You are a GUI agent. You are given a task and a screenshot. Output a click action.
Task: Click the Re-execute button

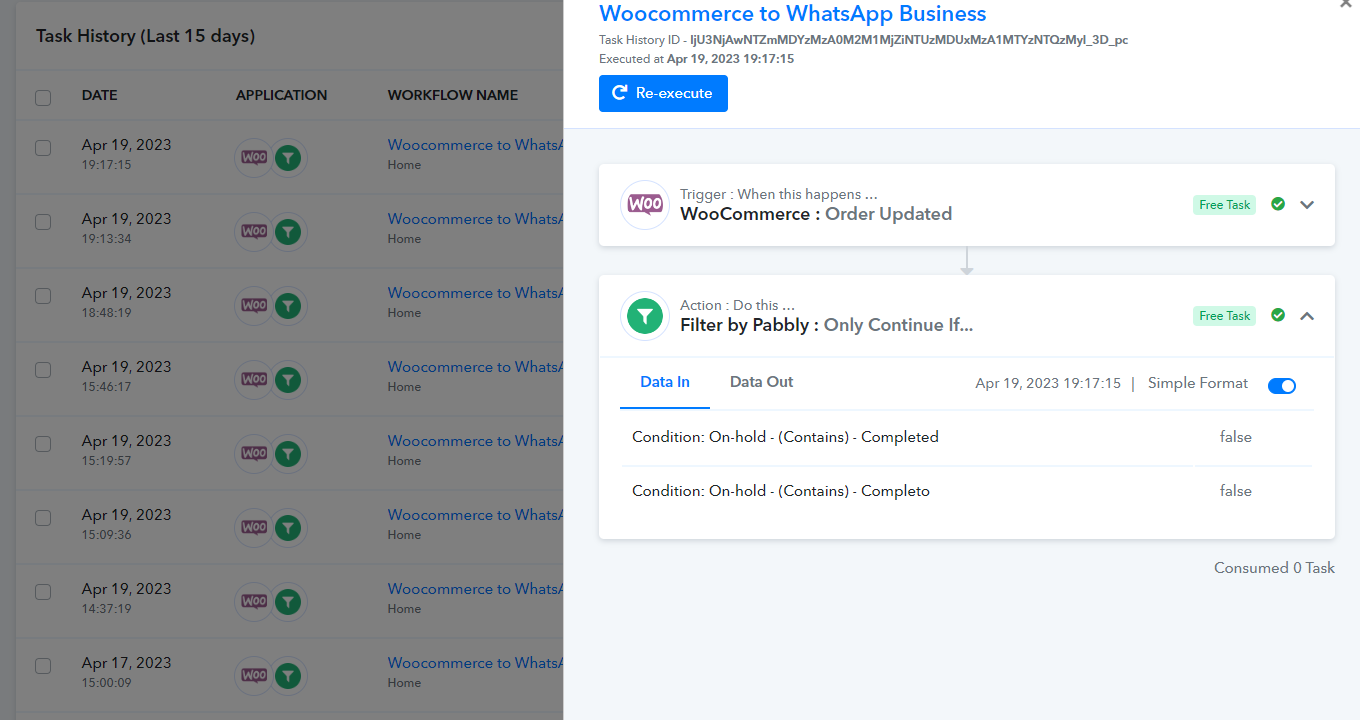[x=663, y=93]
